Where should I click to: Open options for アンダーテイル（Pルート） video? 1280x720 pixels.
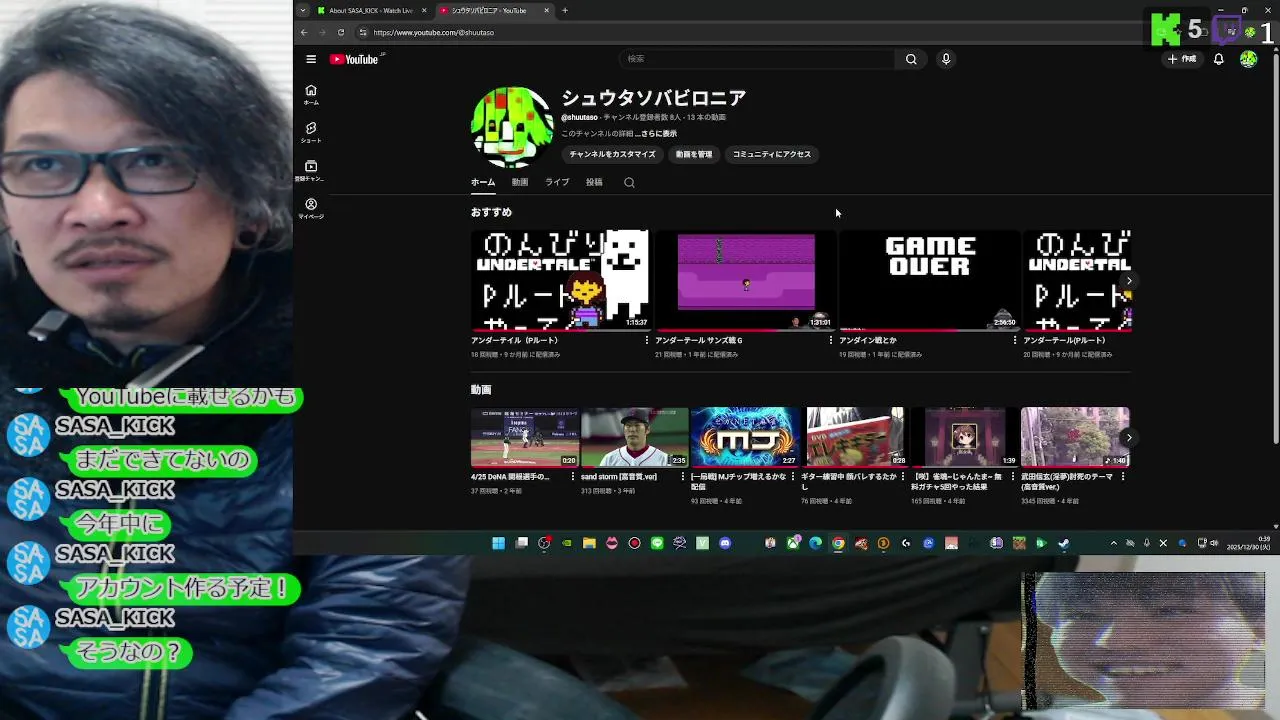646,340
